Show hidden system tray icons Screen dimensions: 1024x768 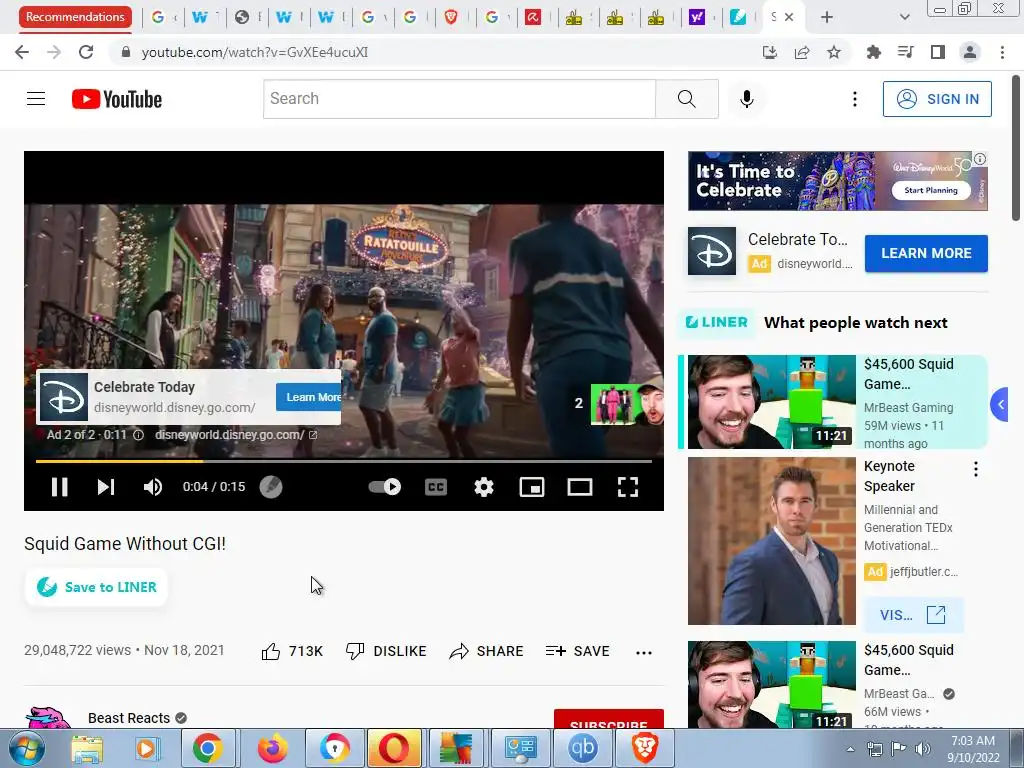pos(850,749)
